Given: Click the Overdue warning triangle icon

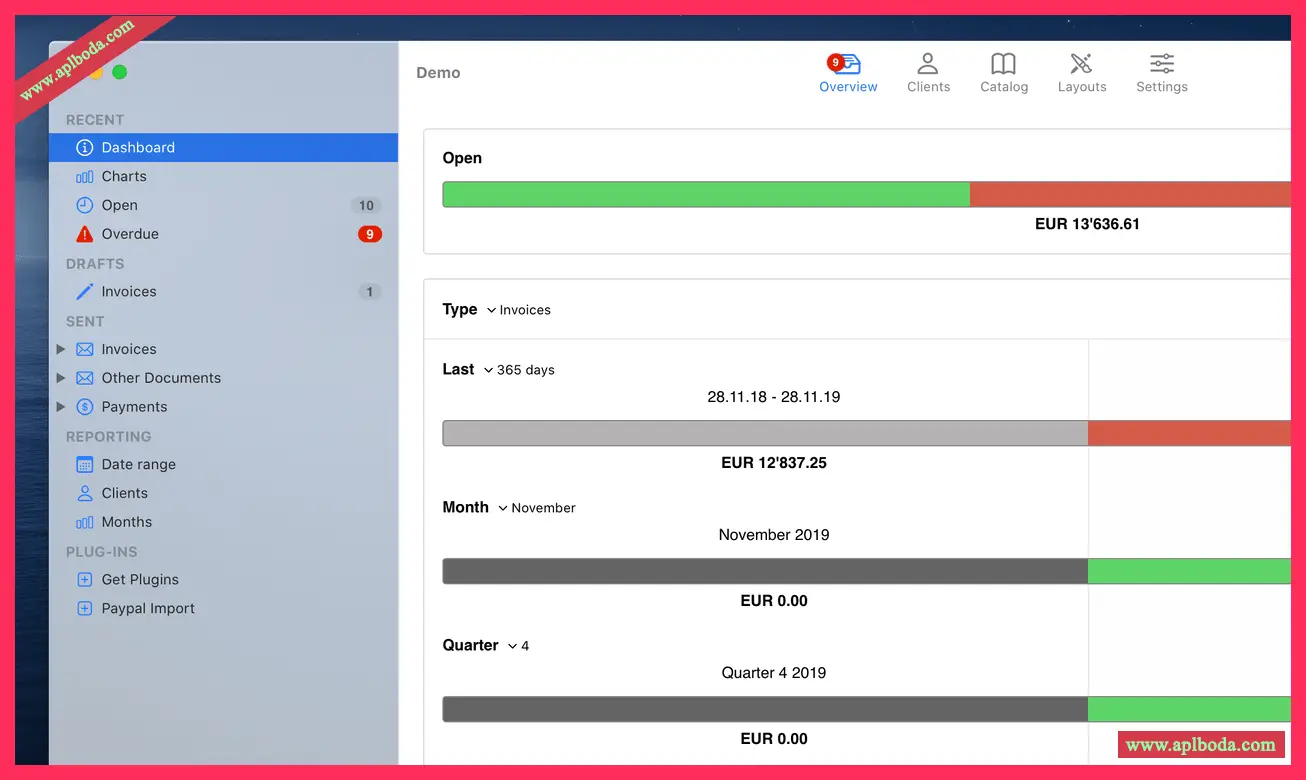Looking at the screenshot, I should tap(85, 234).
